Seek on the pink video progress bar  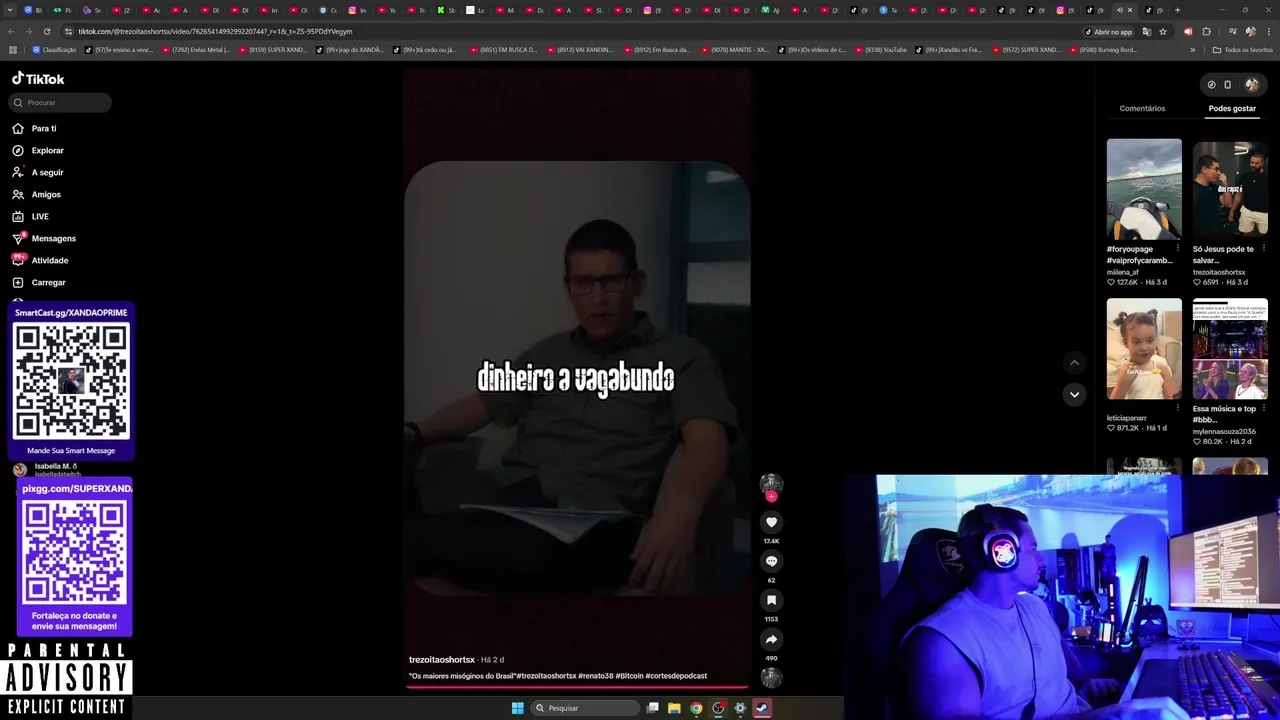pos(577,687)
